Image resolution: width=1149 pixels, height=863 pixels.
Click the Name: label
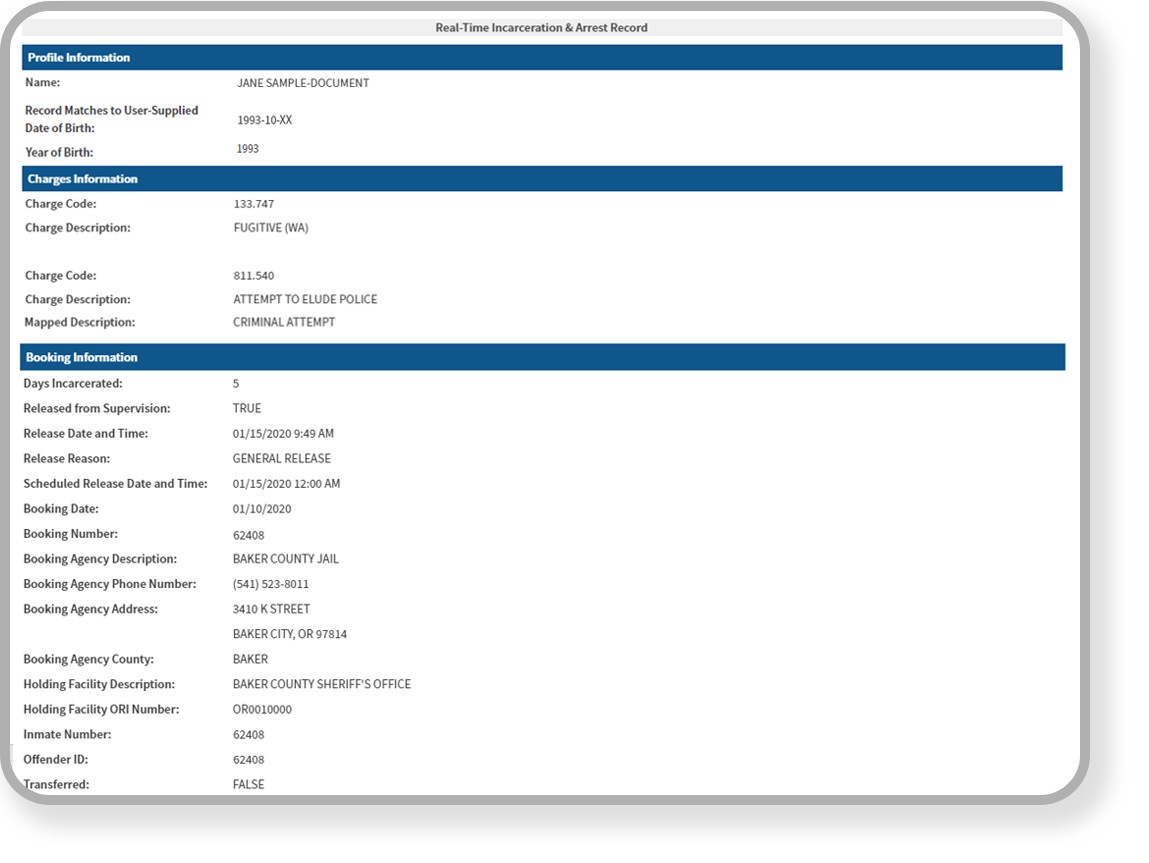point(43,83)
